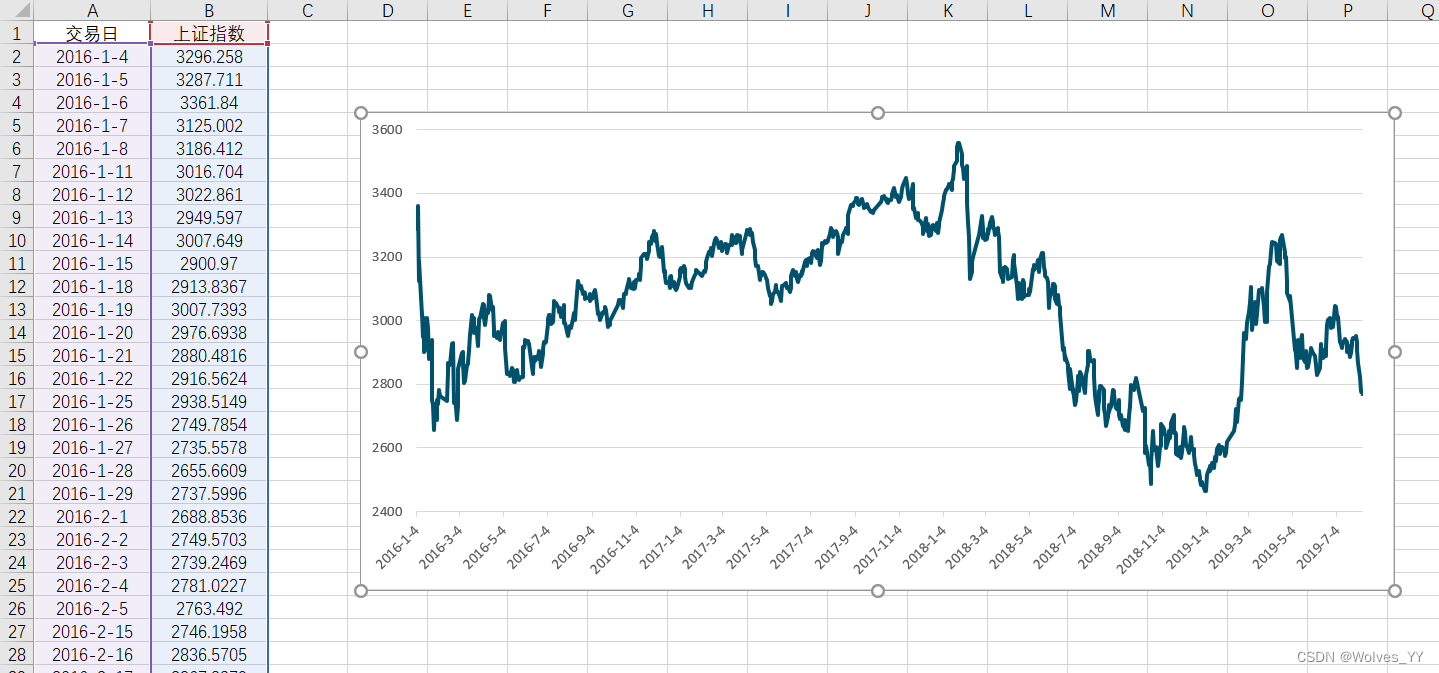Select column A header
The image size is (1439, 673).
[92, 10]
